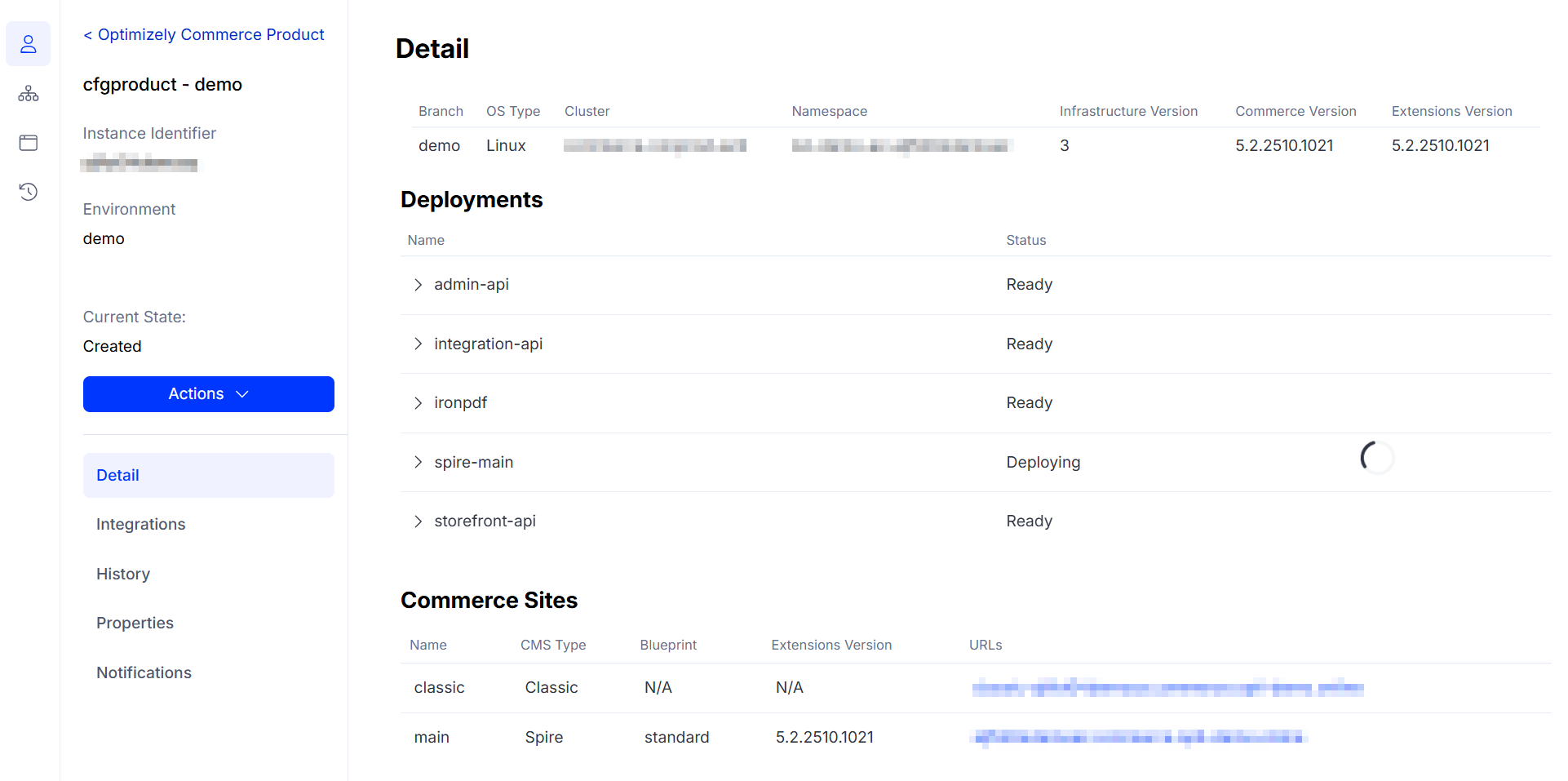Open the classic site URL link
1568x781 pixels.
pos(1167,688)
